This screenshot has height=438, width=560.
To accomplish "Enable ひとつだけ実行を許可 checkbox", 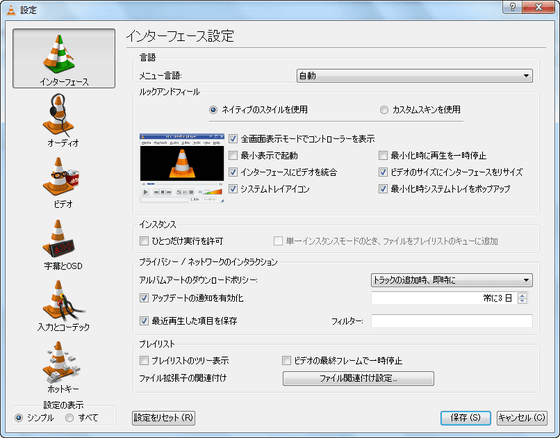I will 144,241.
